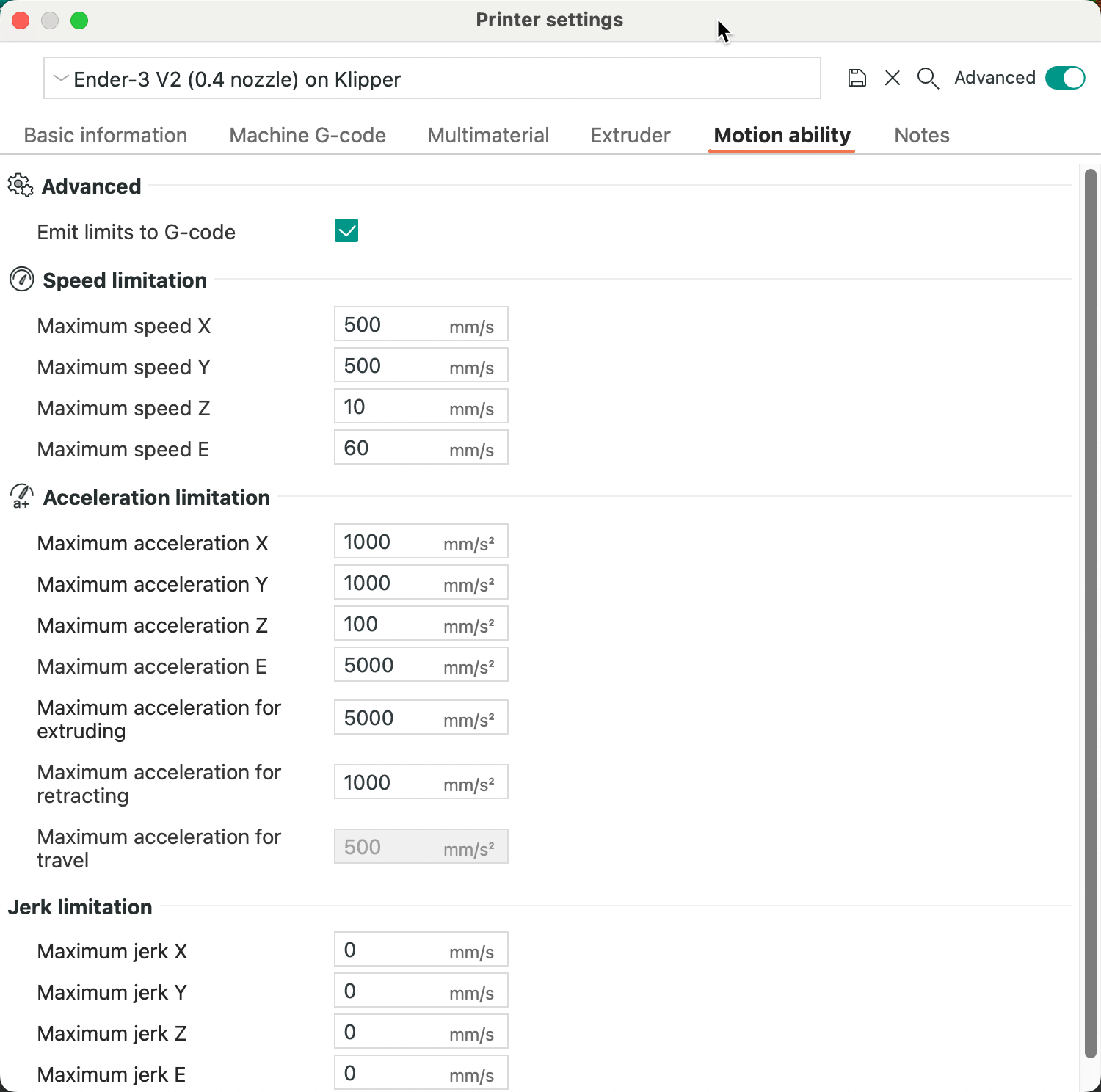The image size is (1101, 1092).
Task: Click the save preset floppy icon
Action: (856, 78)
